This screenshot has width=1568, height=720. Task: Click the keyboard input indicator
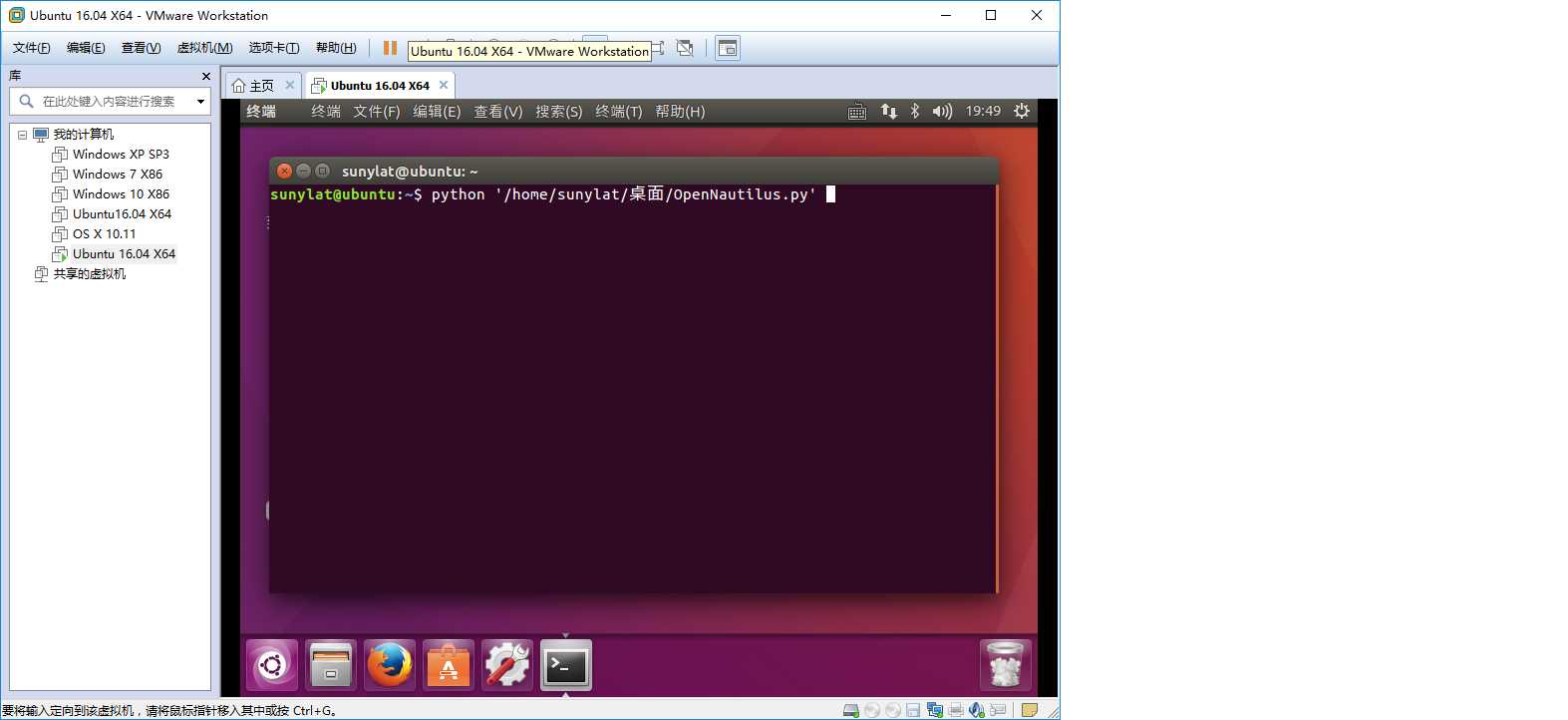857,112
